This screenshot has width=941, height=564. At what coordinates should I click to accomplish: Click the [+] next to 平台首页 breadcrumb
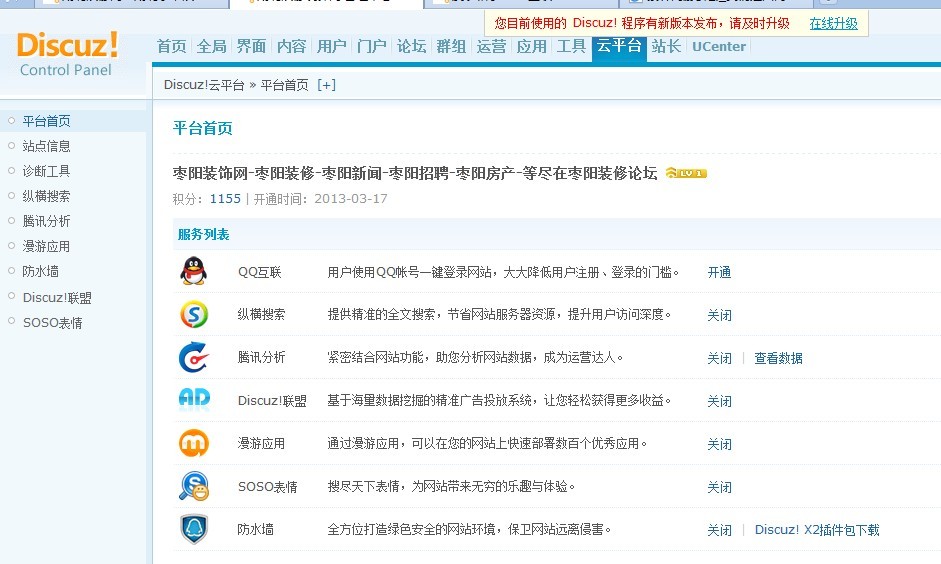point(326,85)
